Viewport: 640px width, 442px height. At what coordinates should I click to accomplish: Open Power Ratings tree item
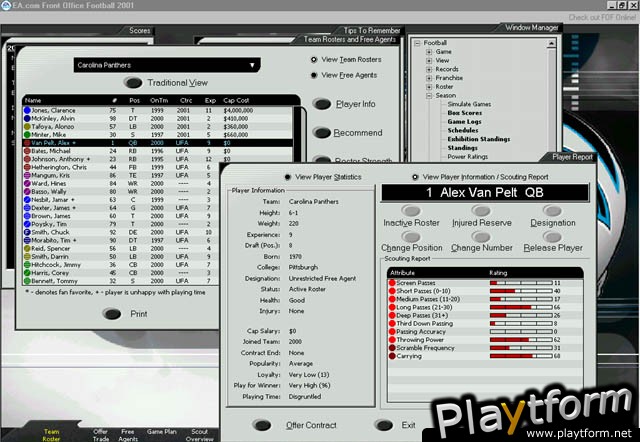tap(467, 157)
